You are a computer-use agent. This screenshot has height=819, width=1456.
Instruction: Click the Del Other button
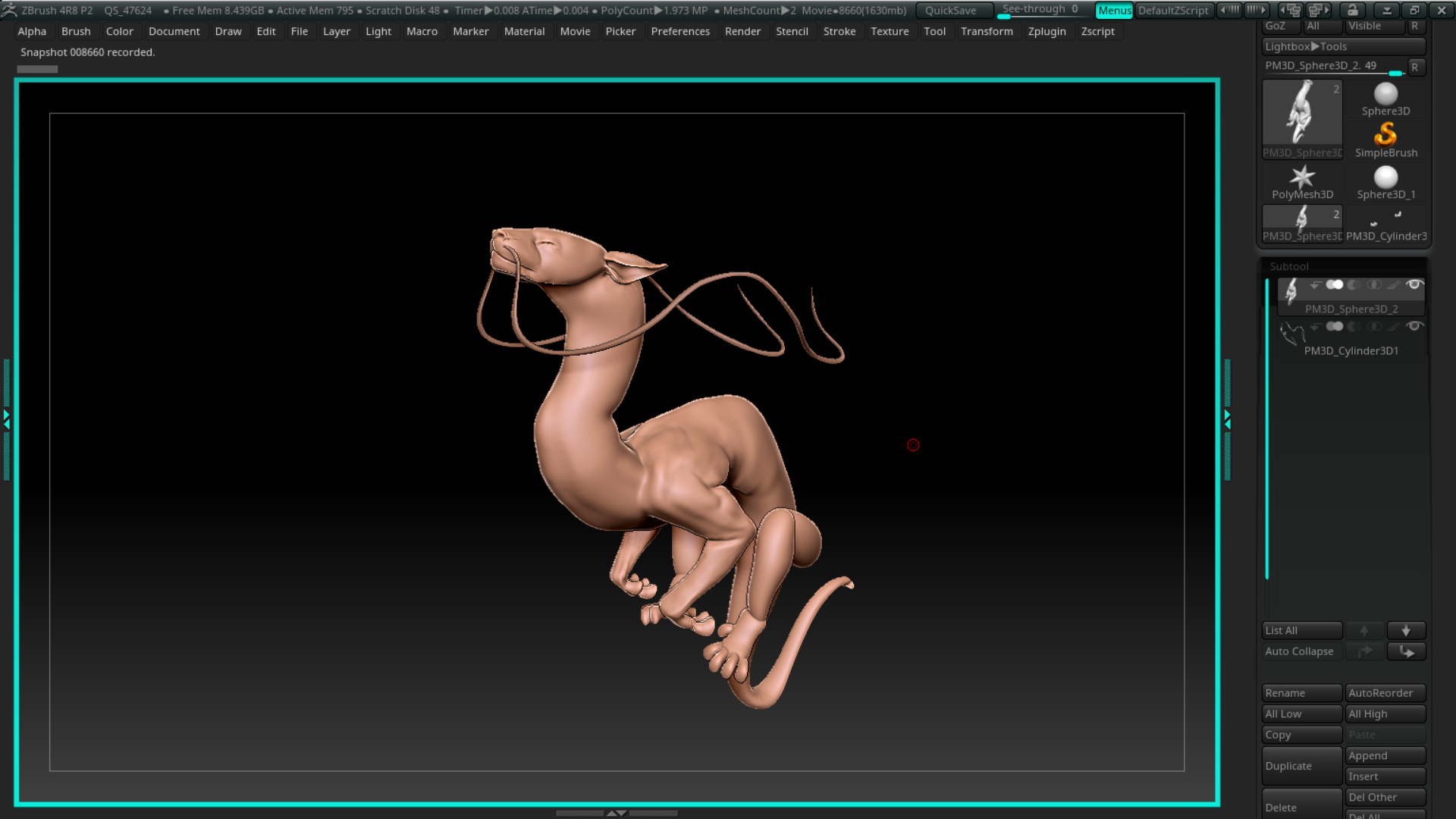tap(1385, 798)
